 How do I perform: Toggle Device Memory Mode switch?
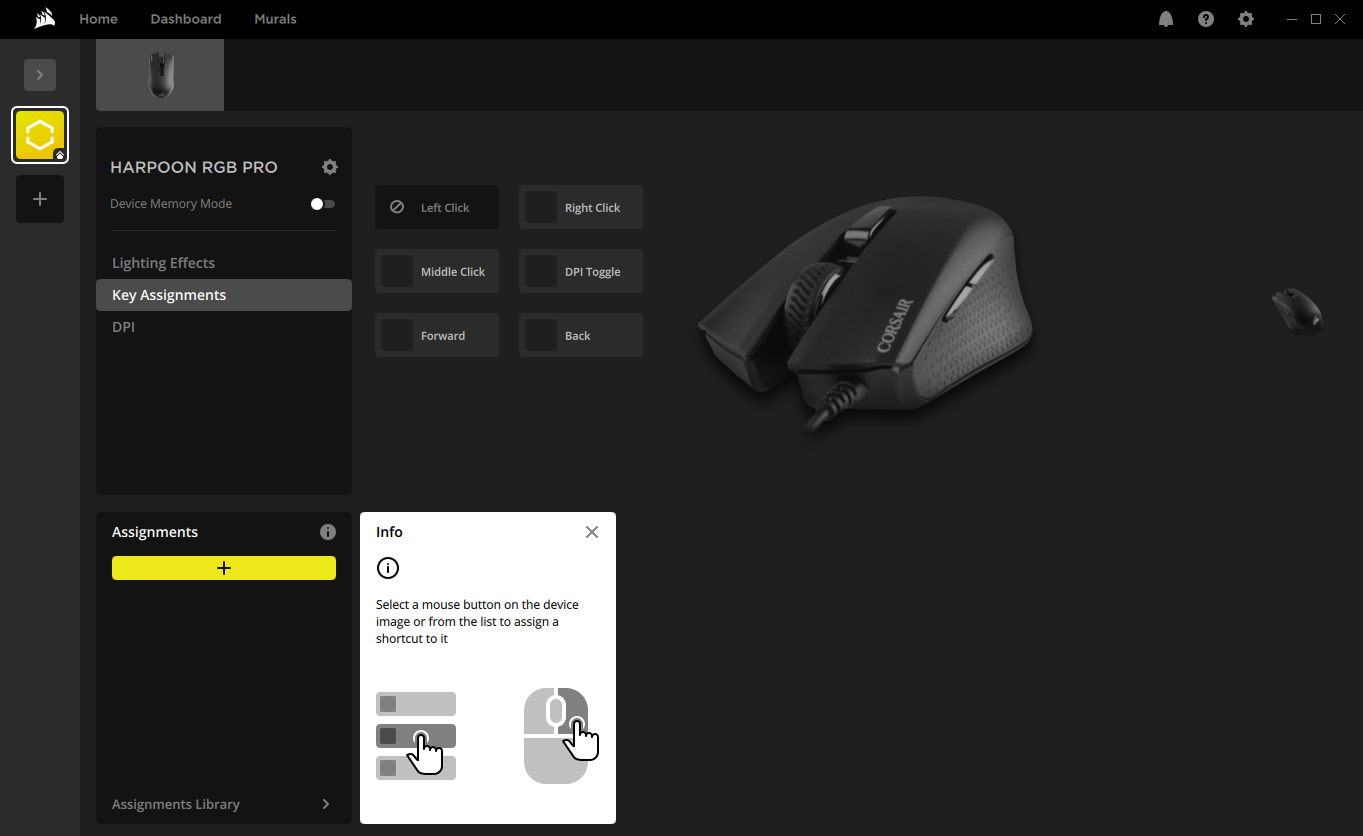(x=322, y=204)
